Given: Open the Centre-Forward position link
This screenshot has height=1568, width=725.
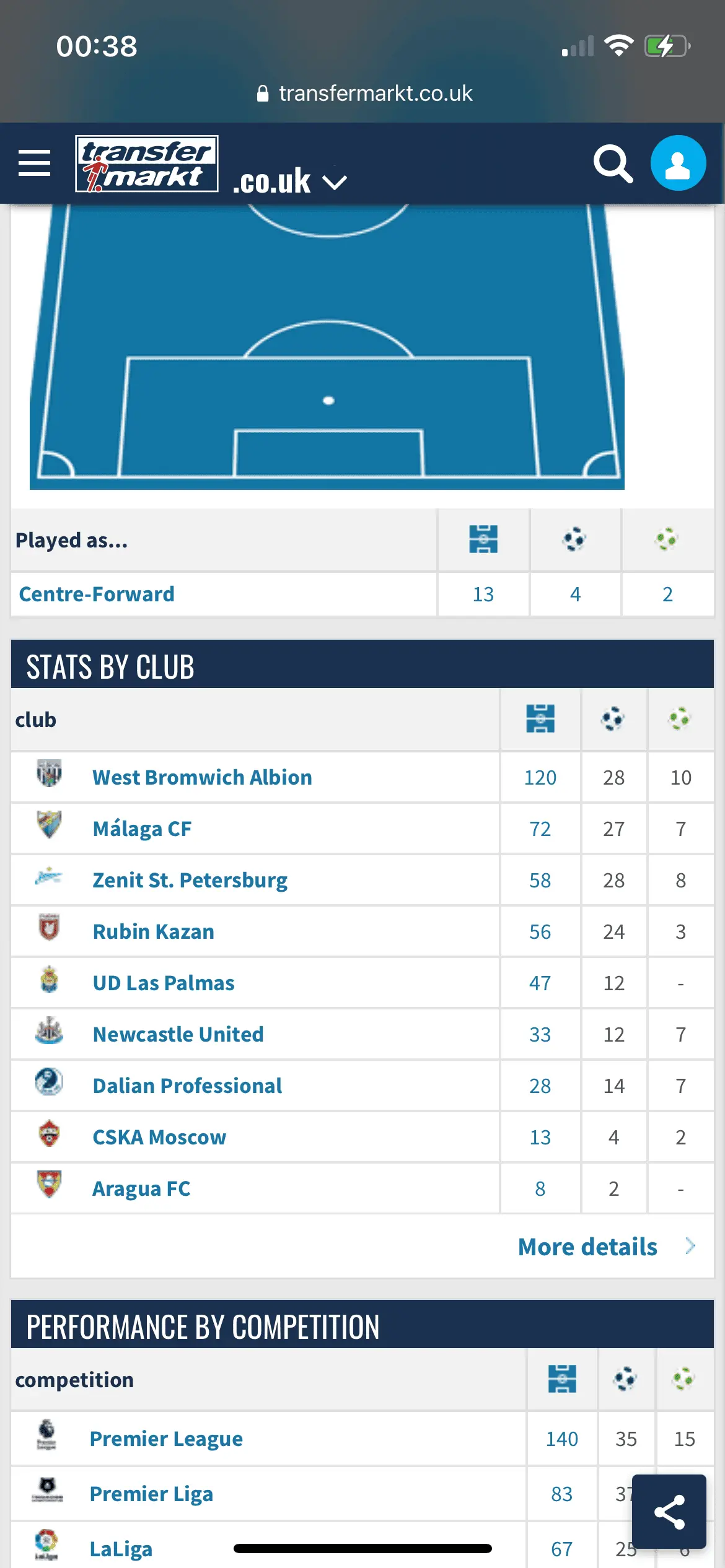Looking at the screenshot, I should tap(97, 595).
